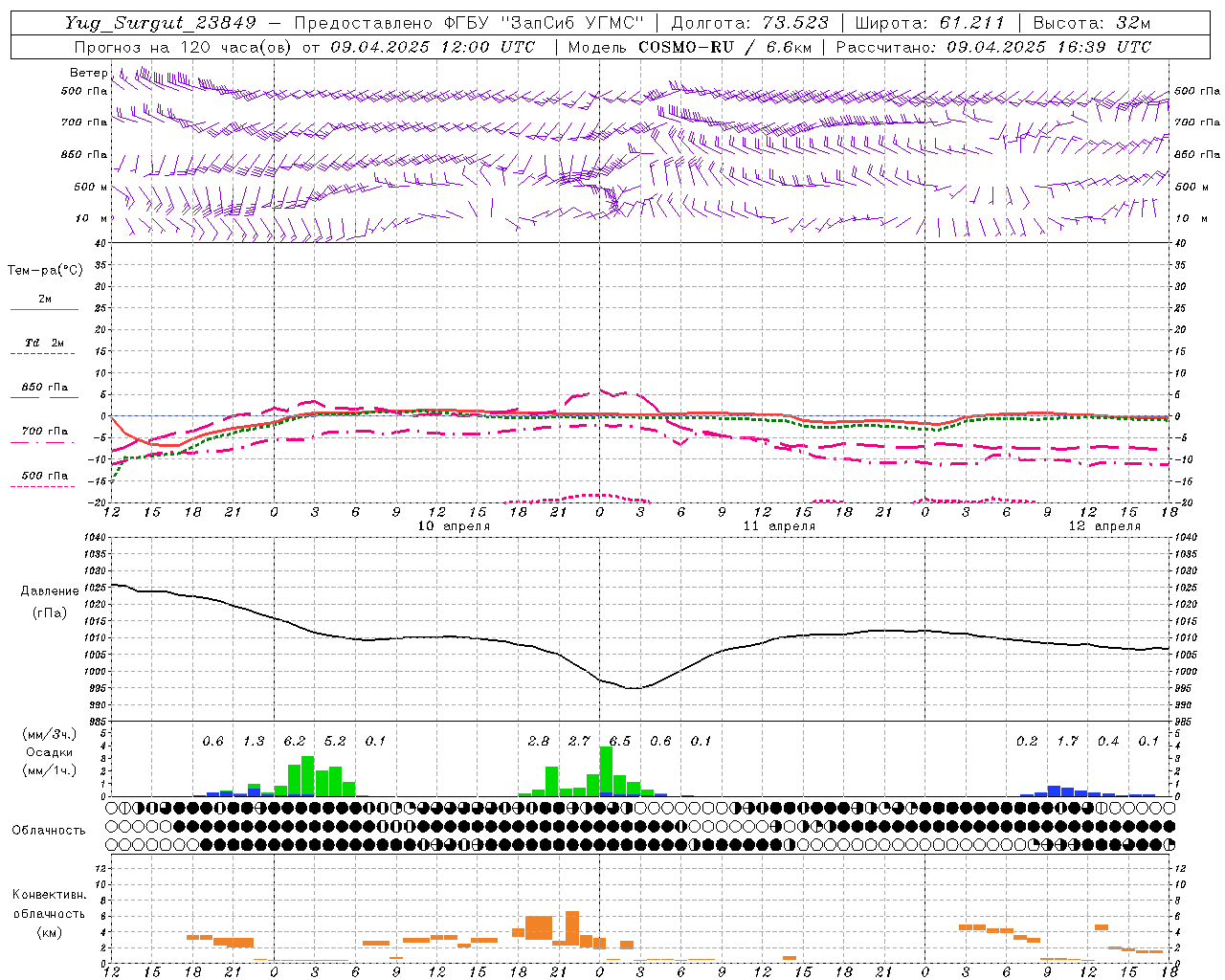Click the (км) units label
Image resolution: width=1225 pixels, height=980 pixels.
(49, 932)
